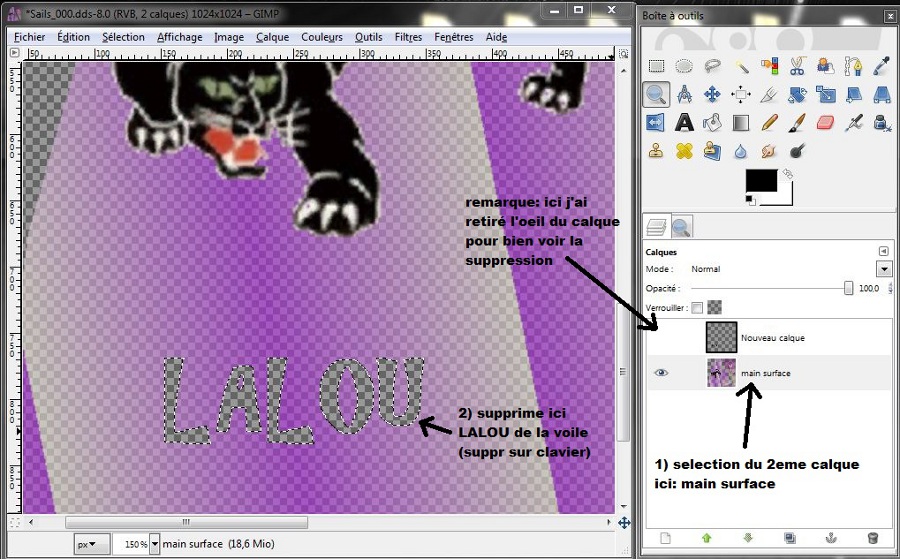Viewport: 900px width, 559px height.
Task: Open the px unit dropdown
Action: pyautogui.click(x=93, y=544)
